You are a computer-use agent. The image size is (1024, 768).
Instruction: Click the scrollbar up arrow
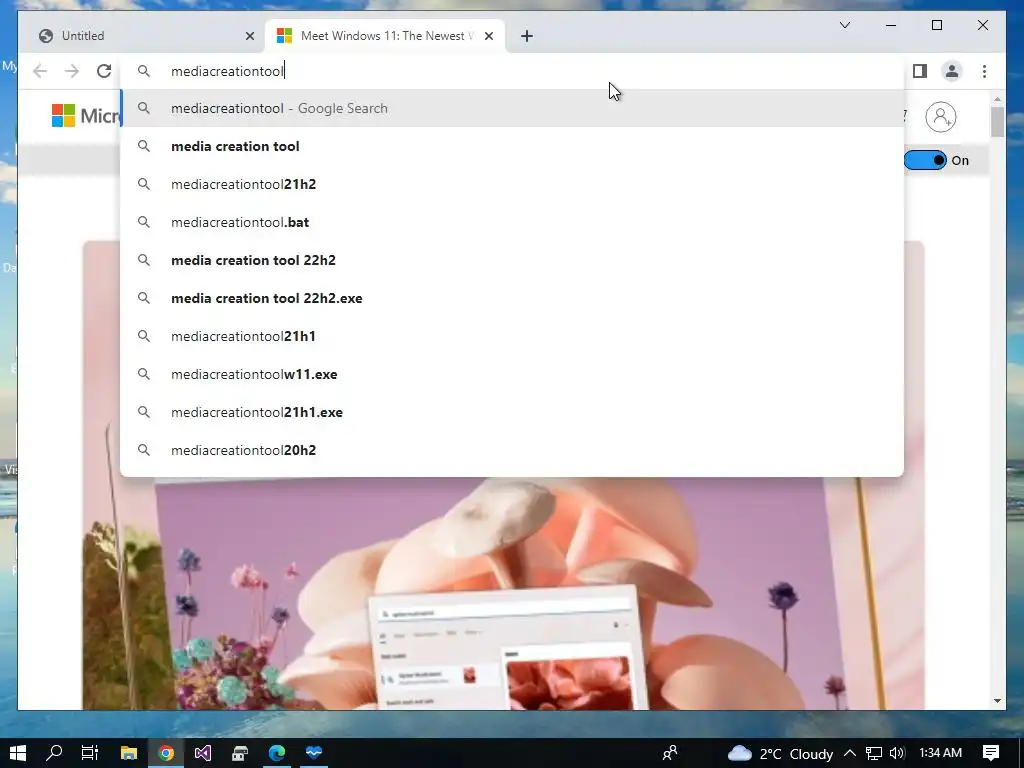(x=997, y=99)
